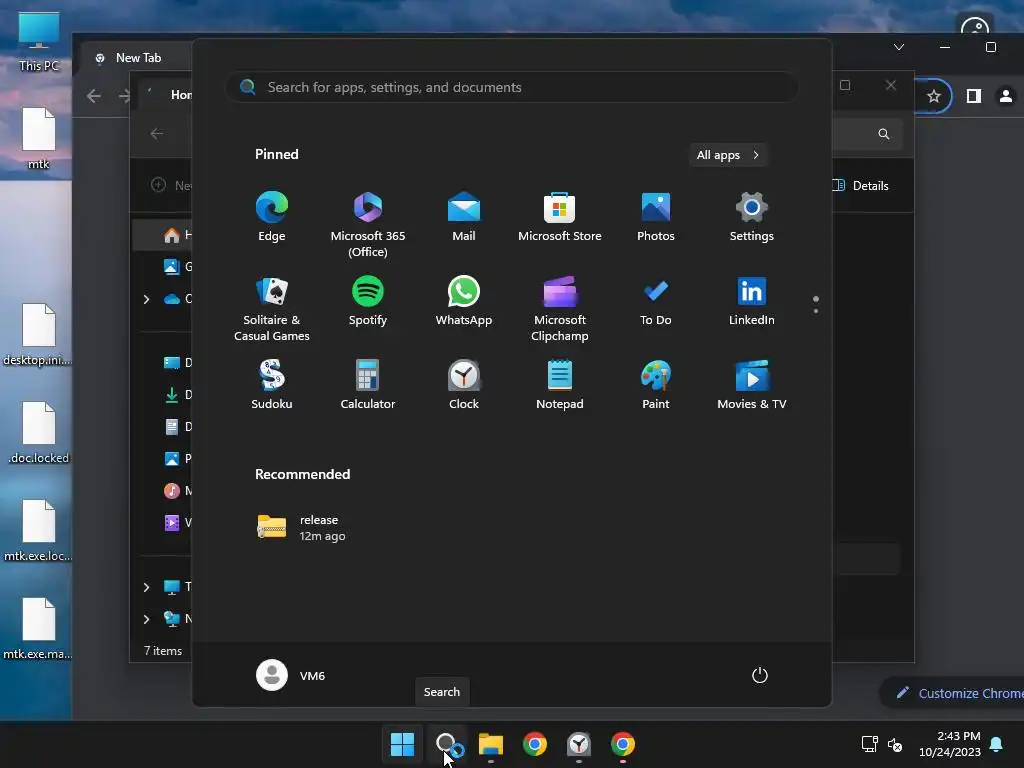Expand Network node in File Explorer
The height and width of the screenshot is (768, 1024).
click(x=146, y=619)
